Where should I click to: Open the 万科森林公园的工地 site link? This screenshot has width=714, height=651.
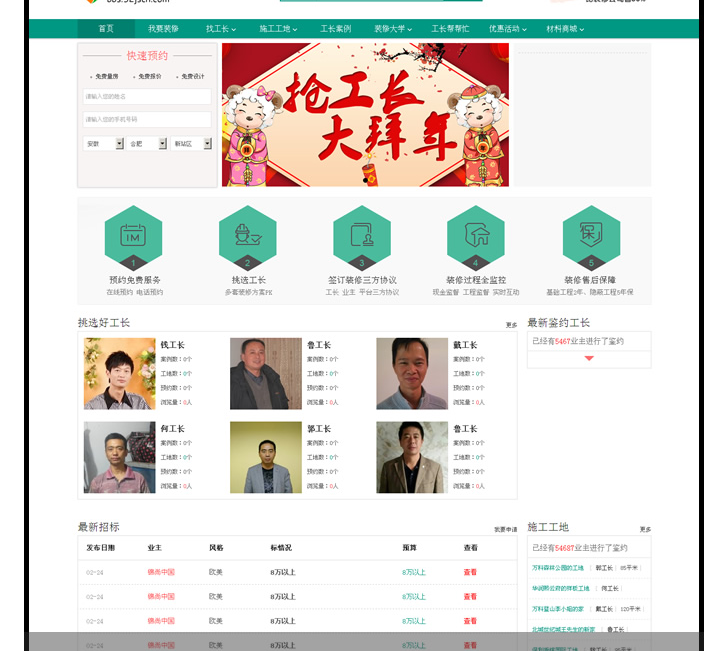point(558,568)
